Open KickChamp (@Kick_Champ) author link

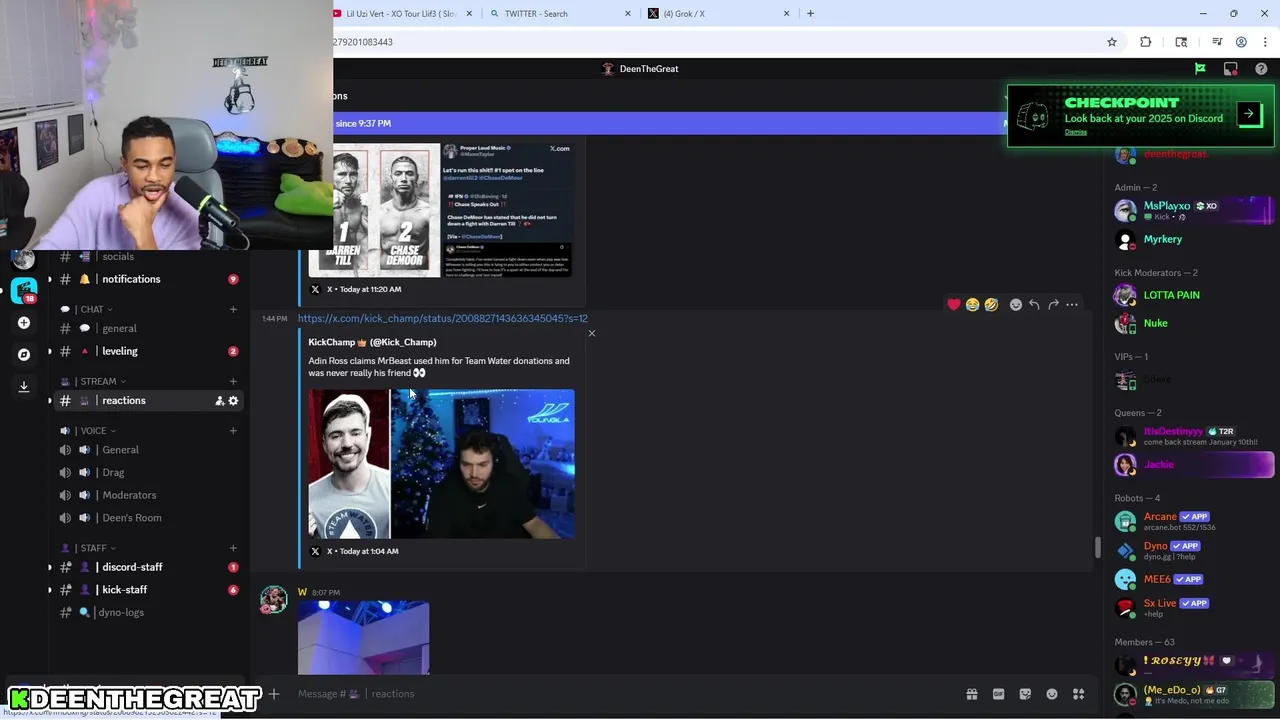[x=372, y=343]
